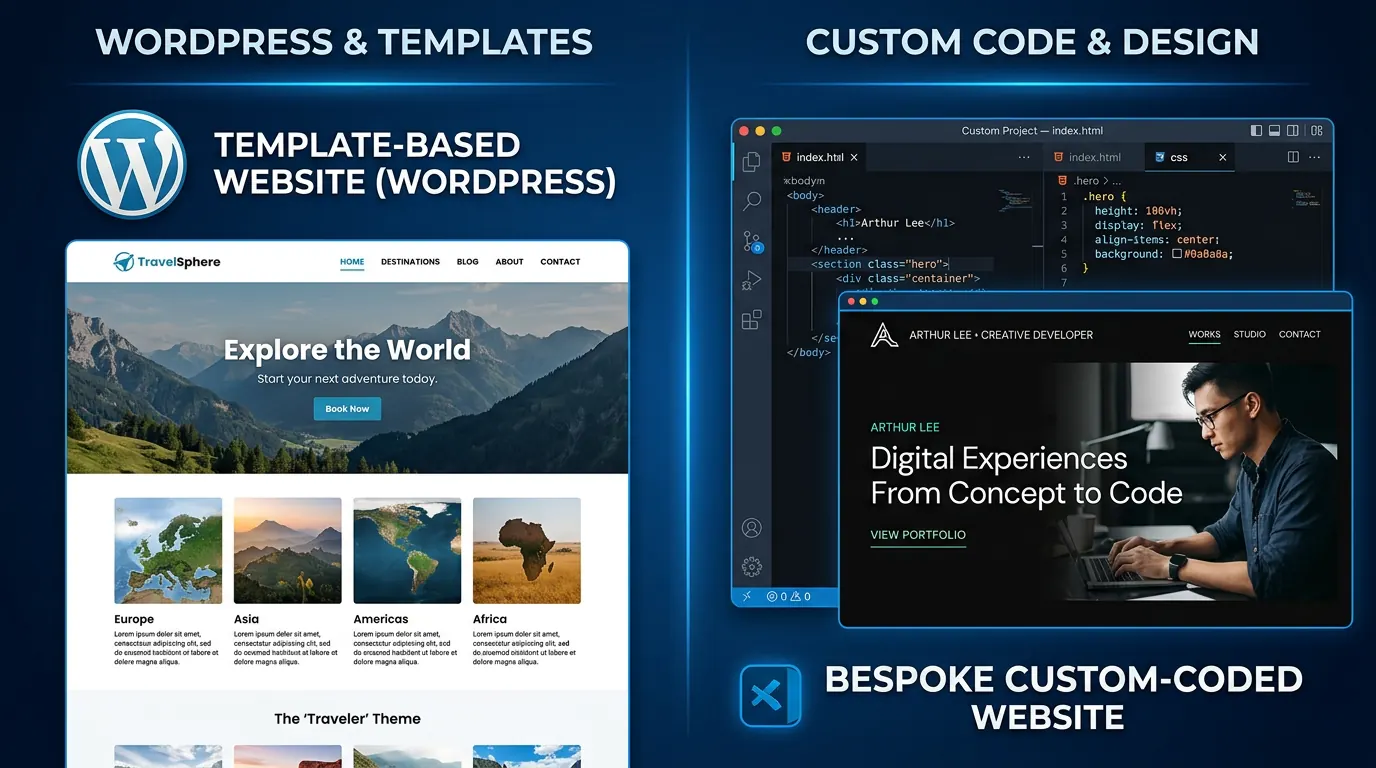Close the left index.html tab

click(854, 157)
